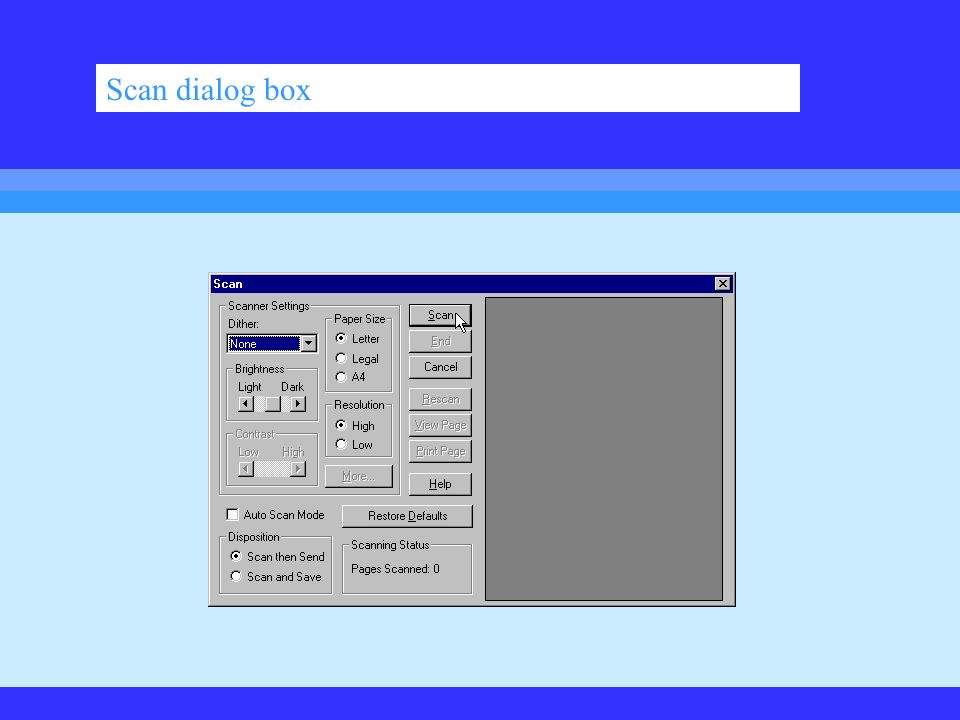
Task: Click Contrast right arrow toward High
Action: (x=298, y=469)
